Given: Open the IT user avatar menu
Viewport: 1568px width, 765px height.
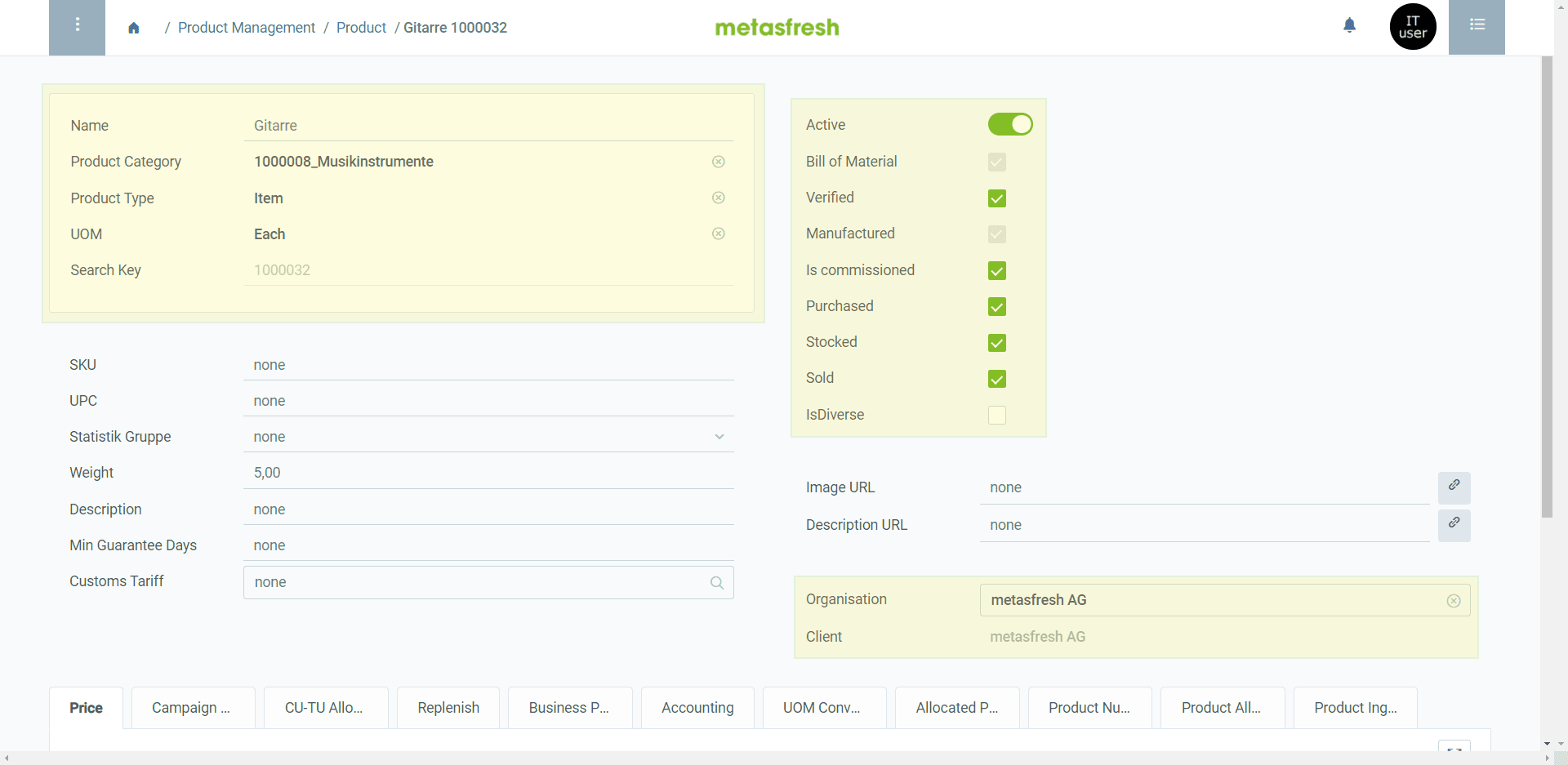Looking at the screenshot, I should 1413,27.
